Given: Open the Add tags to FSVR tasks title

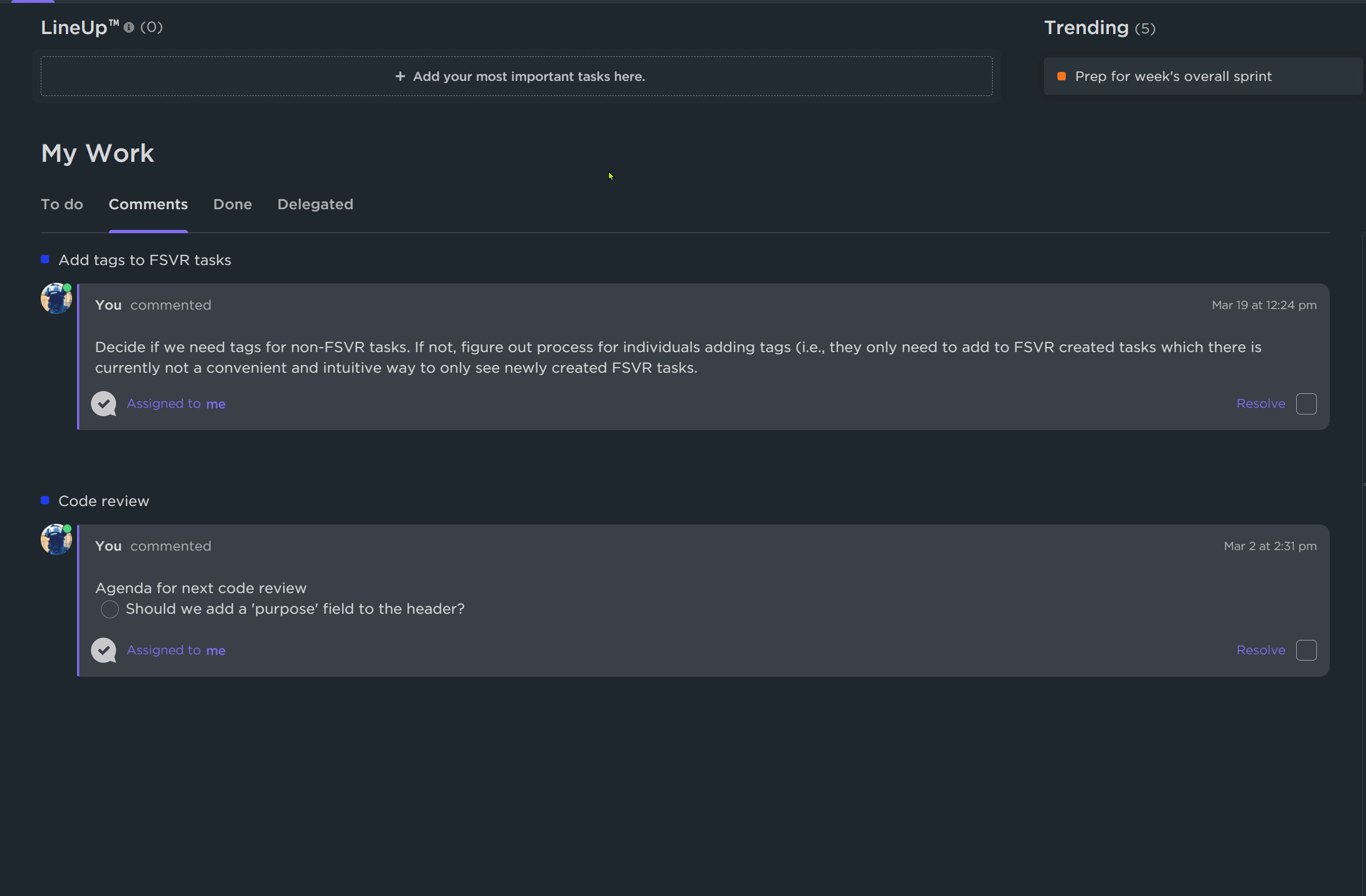Looking at the screenshot, I should click(x=145, y=260).
